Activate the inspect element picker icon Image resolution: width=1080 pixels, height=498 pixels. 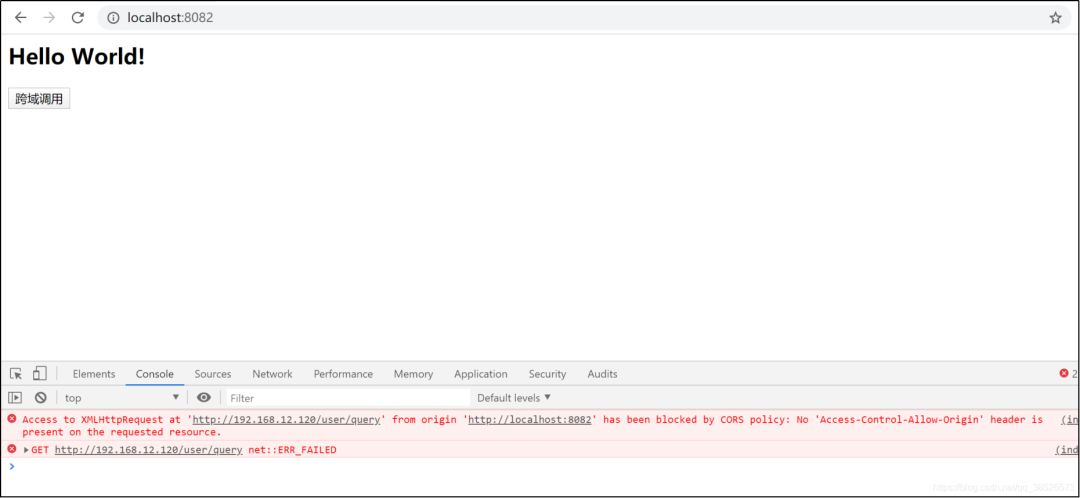16,374
